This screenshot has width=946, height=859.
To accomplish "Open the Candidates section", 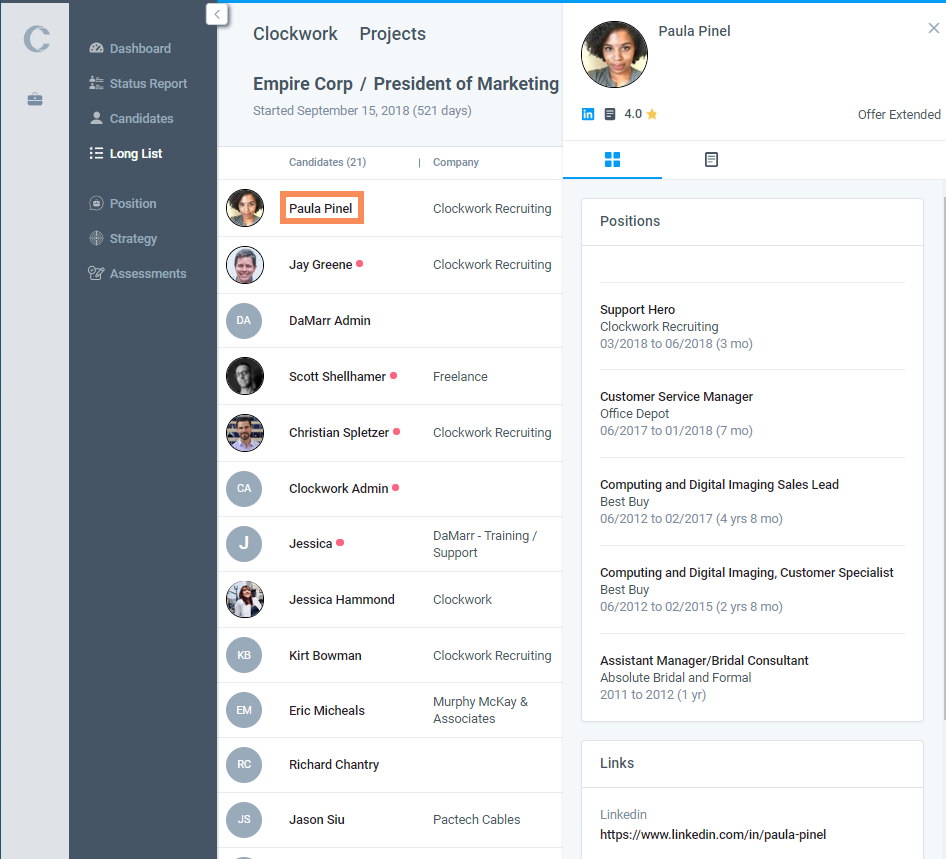I will coord(141,118).
